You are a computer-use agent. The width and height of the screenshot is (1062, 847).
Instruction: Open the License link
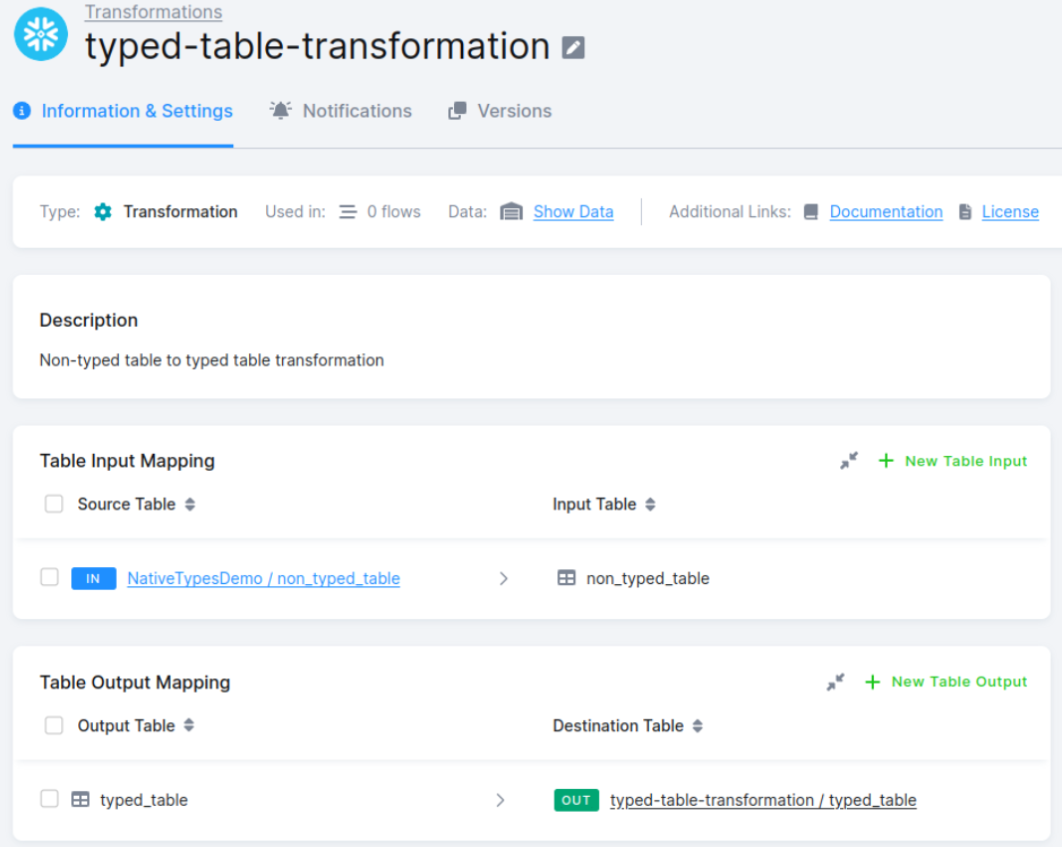click(1010, 212)
